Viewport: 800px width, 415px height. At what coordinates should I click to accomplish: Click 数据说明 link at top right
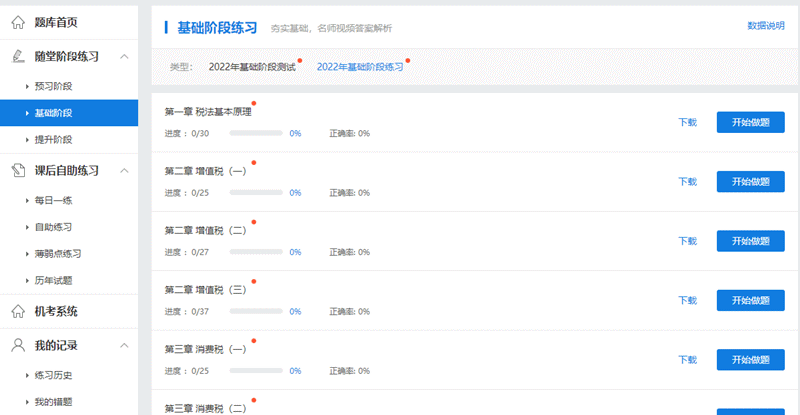point(766,26)
